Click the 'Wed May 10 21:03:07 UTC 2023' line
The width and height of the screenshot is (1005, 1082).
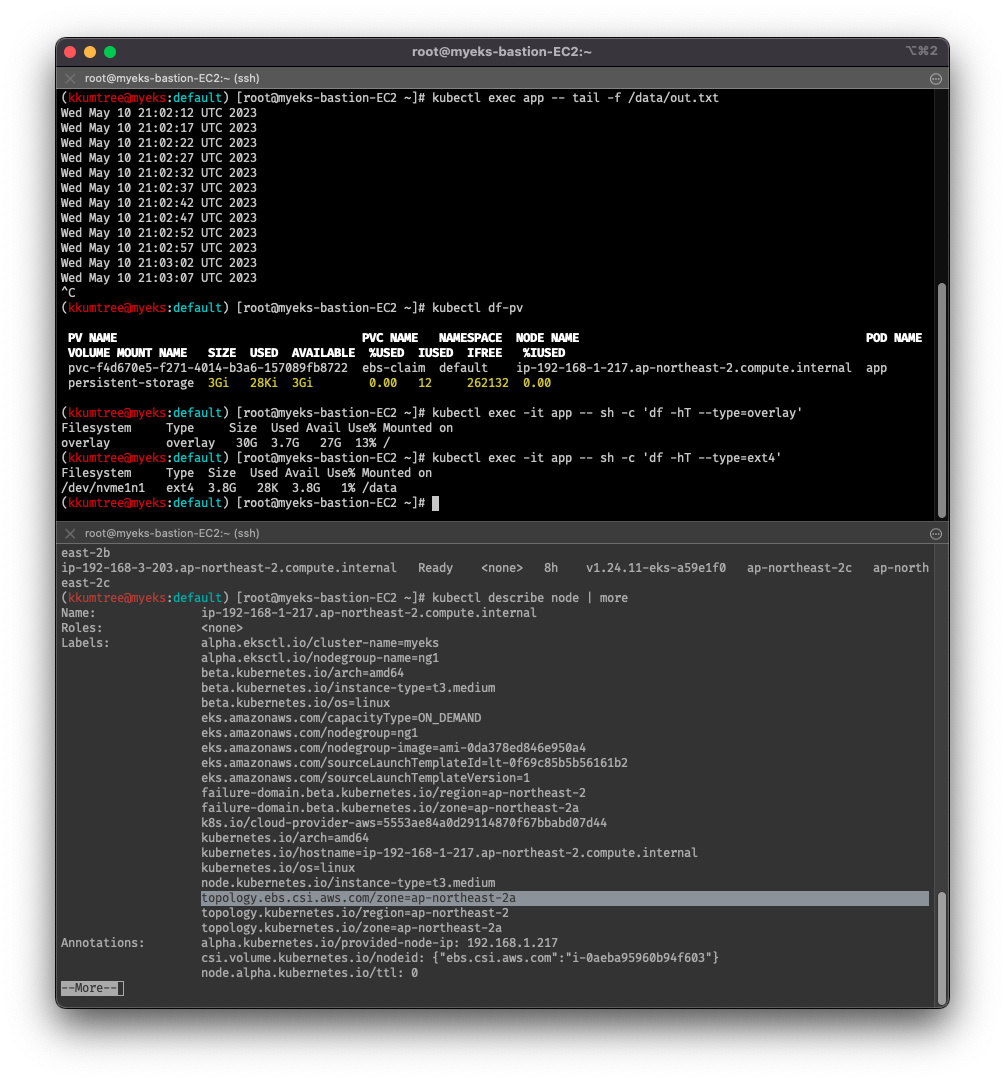pos(159,278)
